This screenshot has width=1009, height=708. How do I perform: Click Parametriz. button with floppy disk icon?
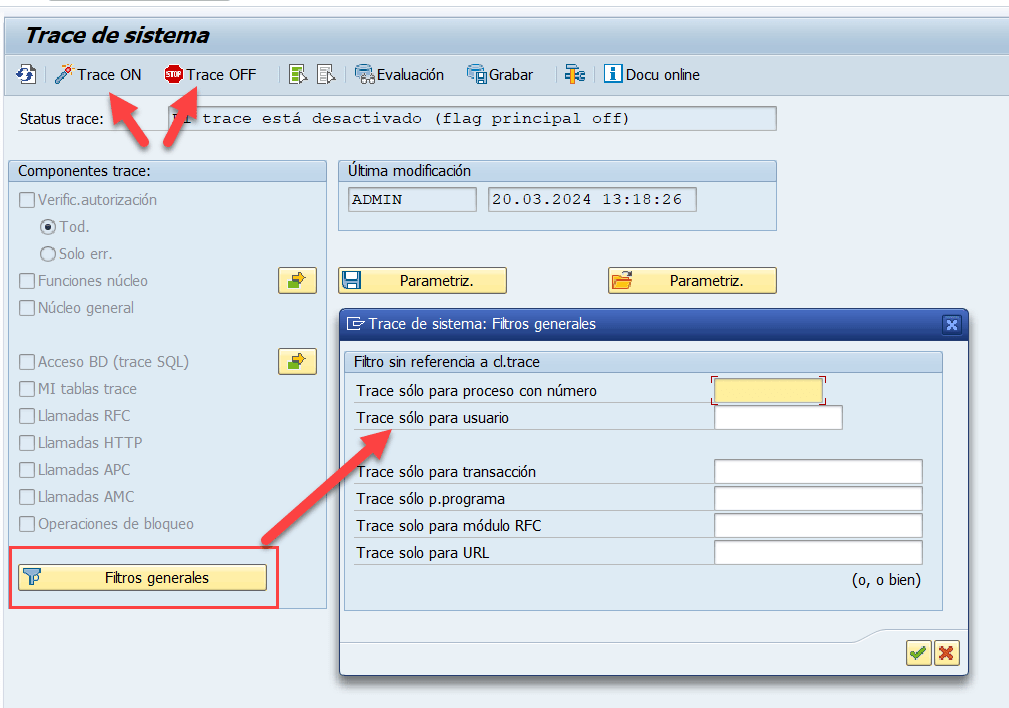pyautogui.click(x=422, y=281)
